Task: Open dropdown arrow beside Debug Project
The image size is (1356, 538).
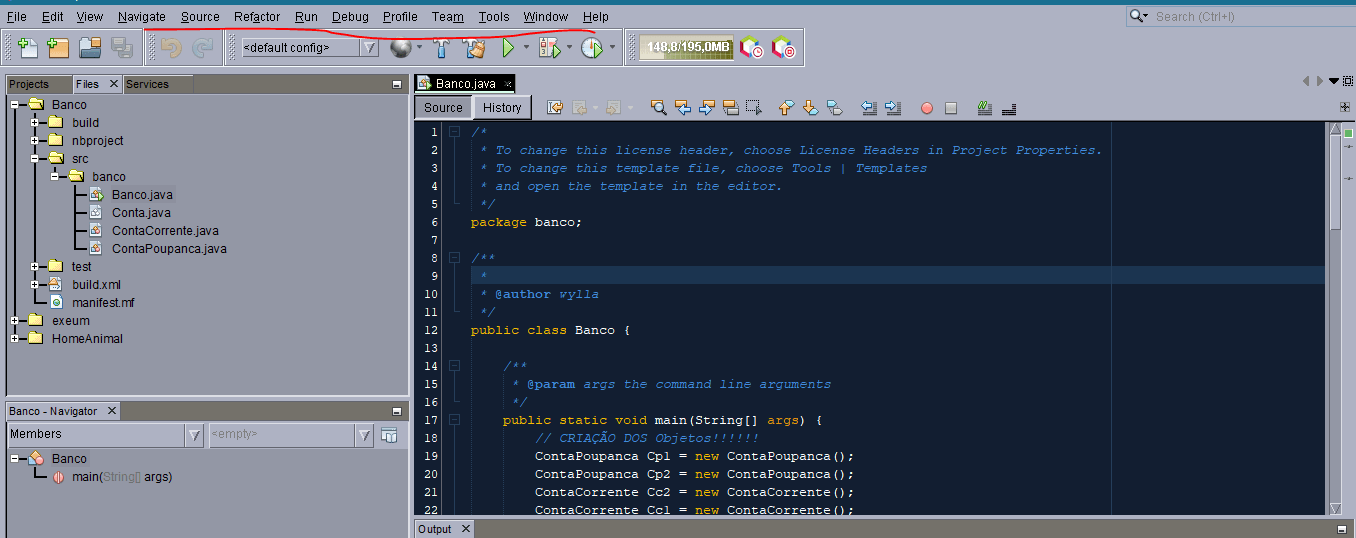Action: click(x=568, y=47)
